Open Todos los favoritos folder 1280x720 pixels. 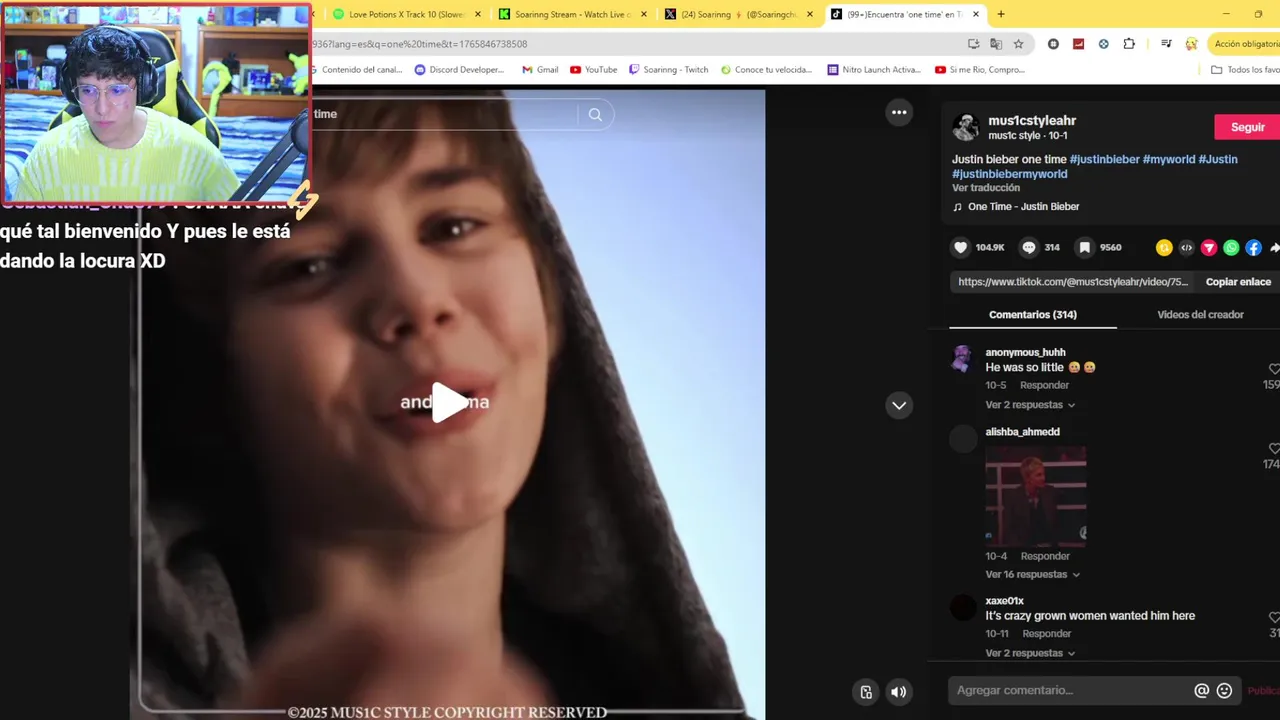pos(1245,70)
